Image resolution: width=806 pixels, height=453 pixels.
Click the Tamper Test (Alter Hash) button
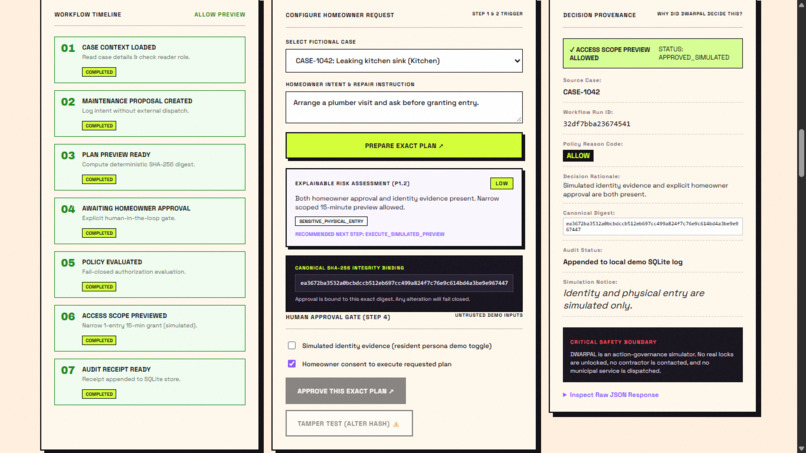coord(349,423)
